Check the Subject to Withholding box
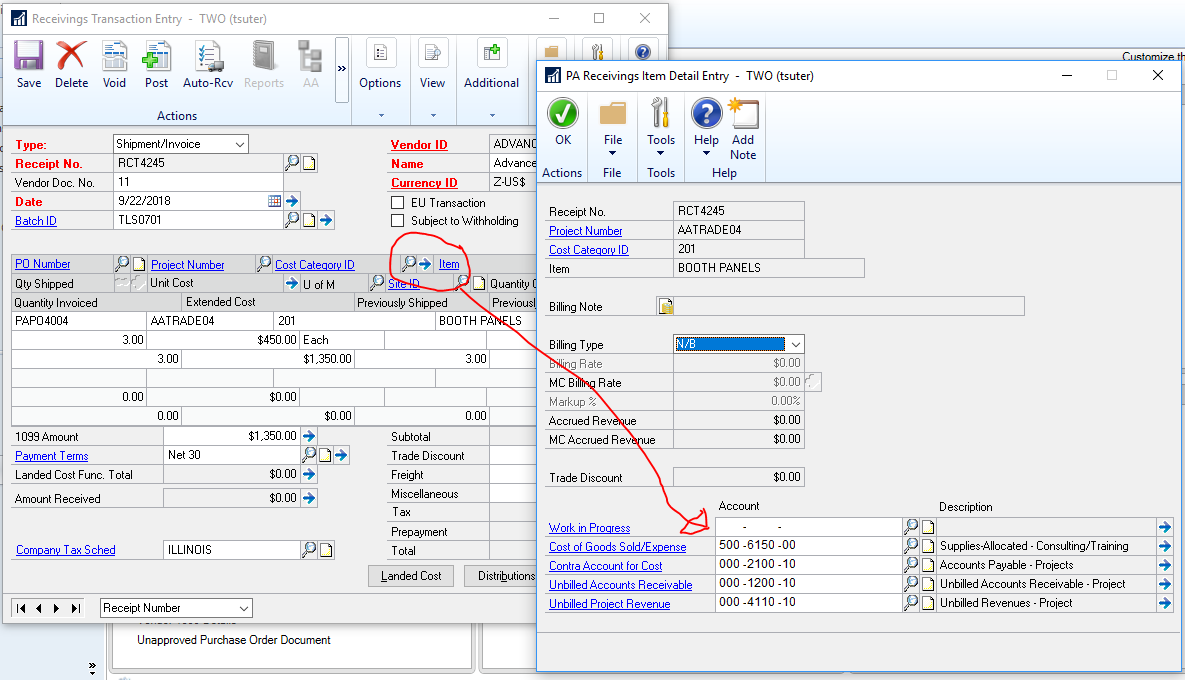The image size is (1185, 680). (398, 221)
